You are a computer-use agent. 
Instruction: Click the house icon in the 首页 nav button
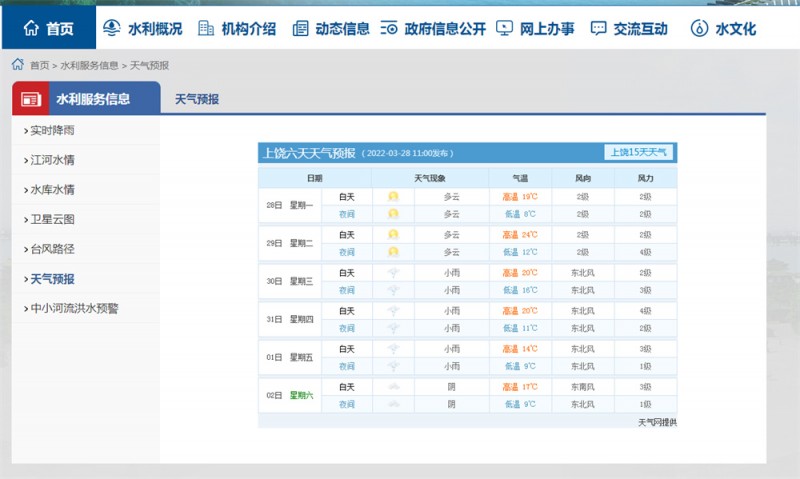pyautogui.click(x=31, y=28)
